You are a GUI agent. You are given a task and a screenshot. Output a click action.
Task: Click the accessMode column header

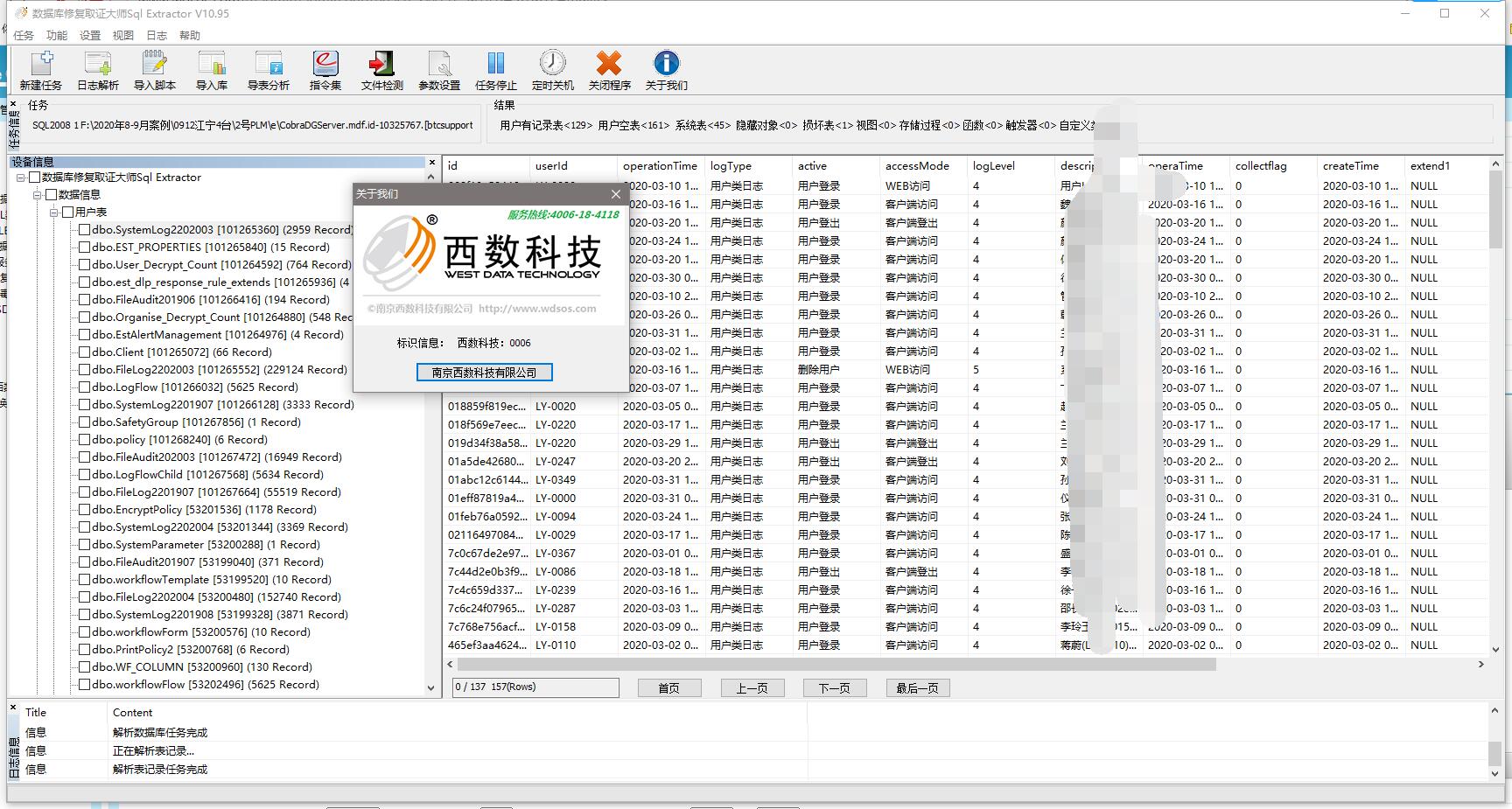924,166
